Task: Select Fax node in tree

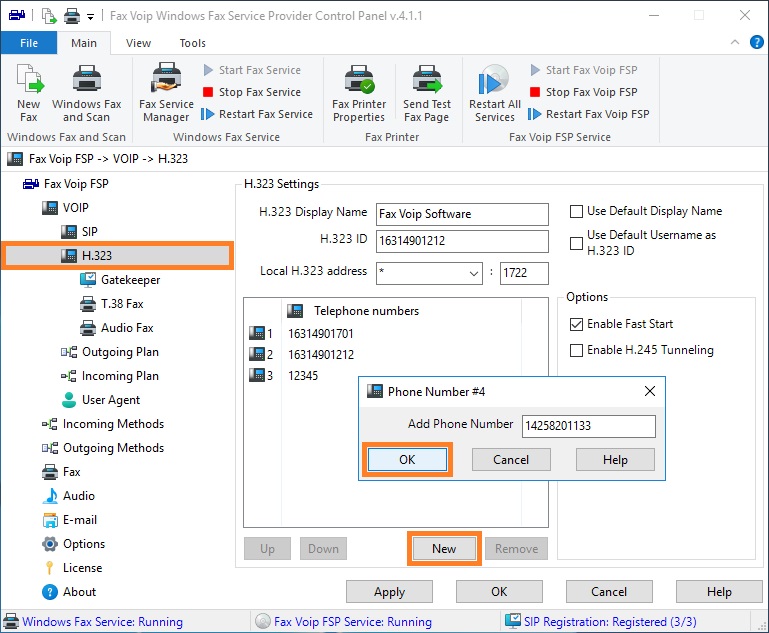Action: click(x=61, y=472)
